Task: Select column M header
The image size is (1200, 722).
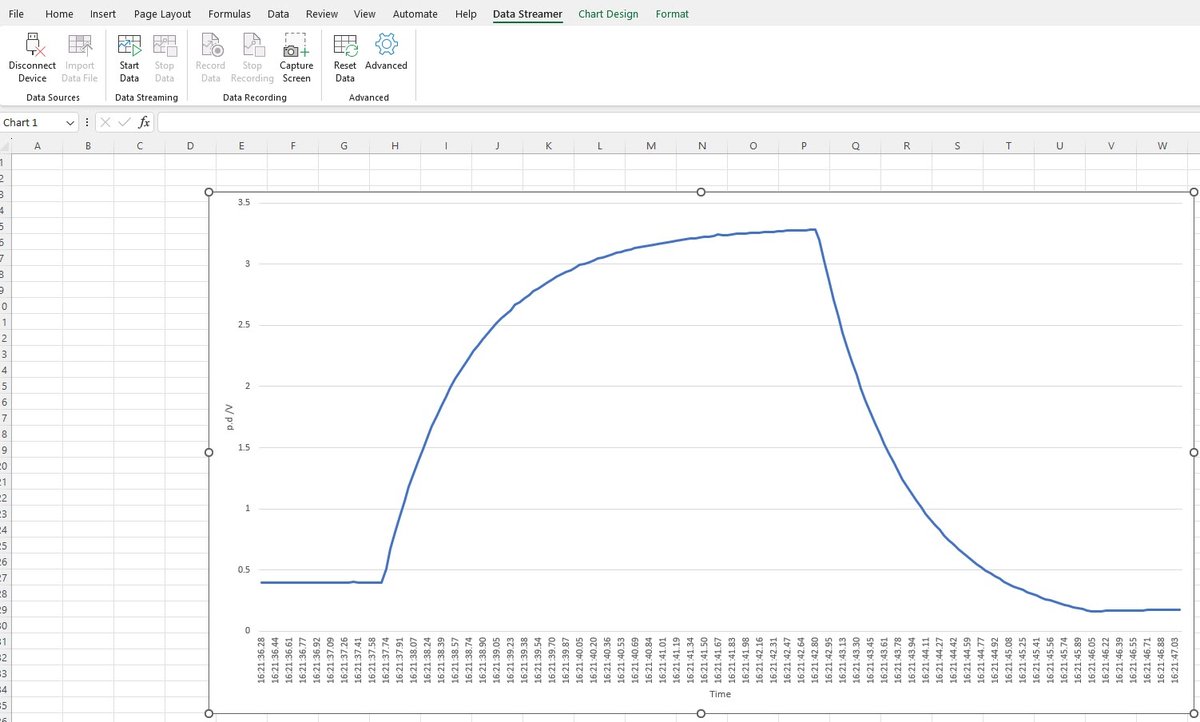Action: [x=651, y=146]
